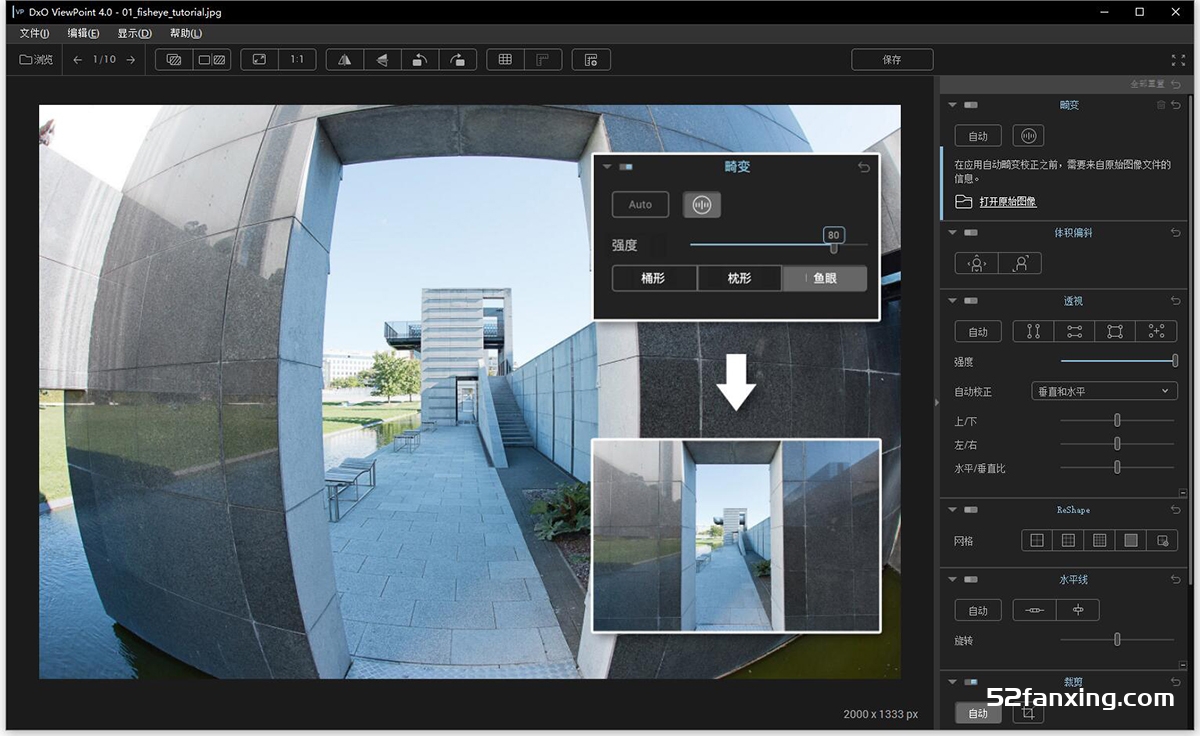Open the 浏览 browse folder button

click(37, 60)
